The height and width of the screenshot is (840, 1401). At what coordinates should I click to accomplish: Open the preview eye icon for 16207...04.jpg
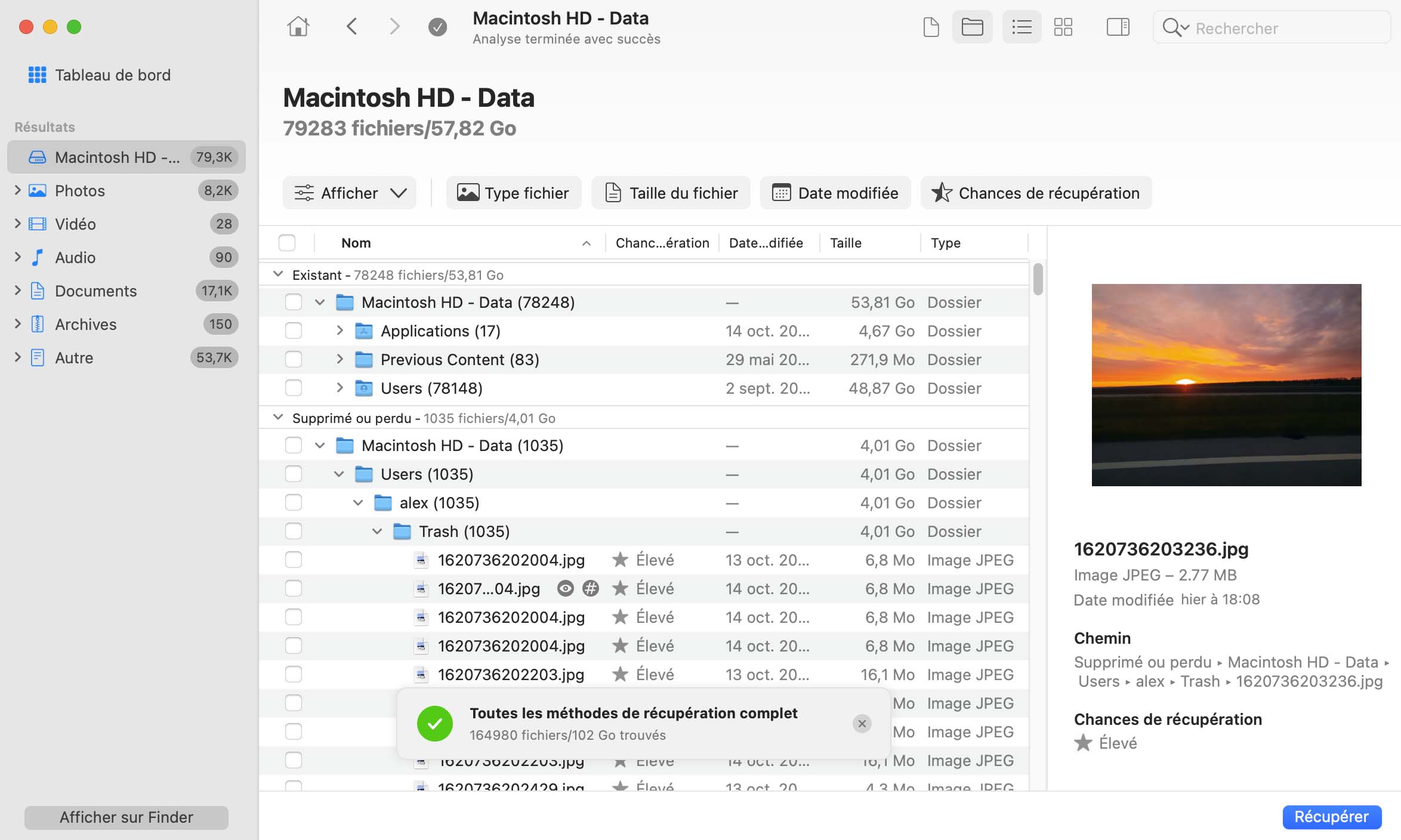[564, 588]
